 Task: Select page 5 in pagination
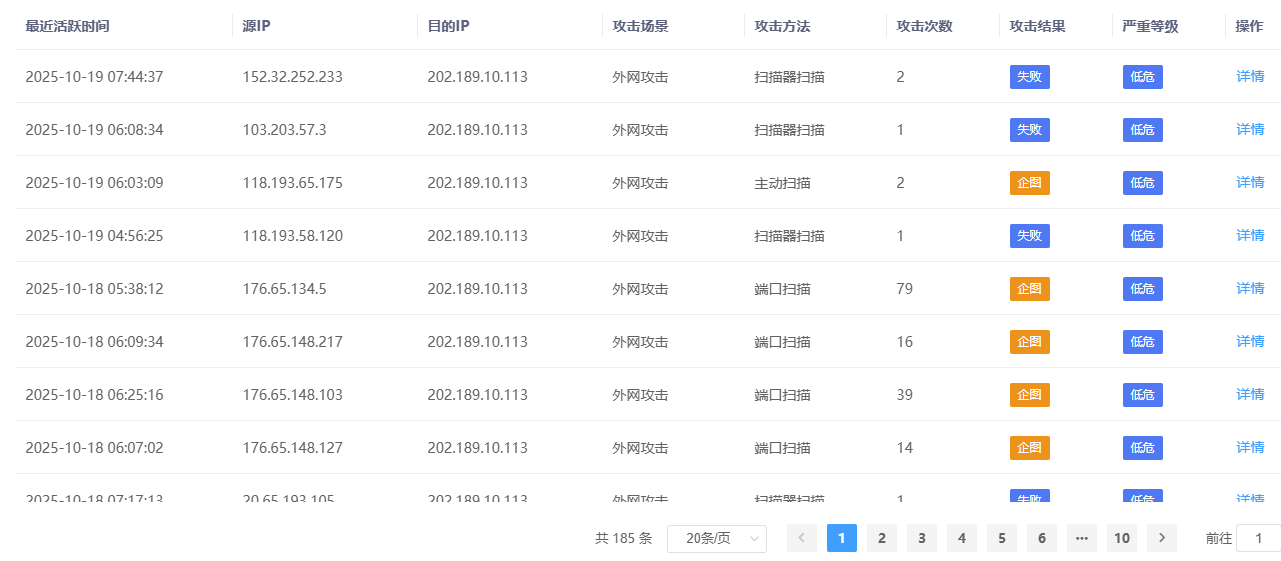point(1001,538)
